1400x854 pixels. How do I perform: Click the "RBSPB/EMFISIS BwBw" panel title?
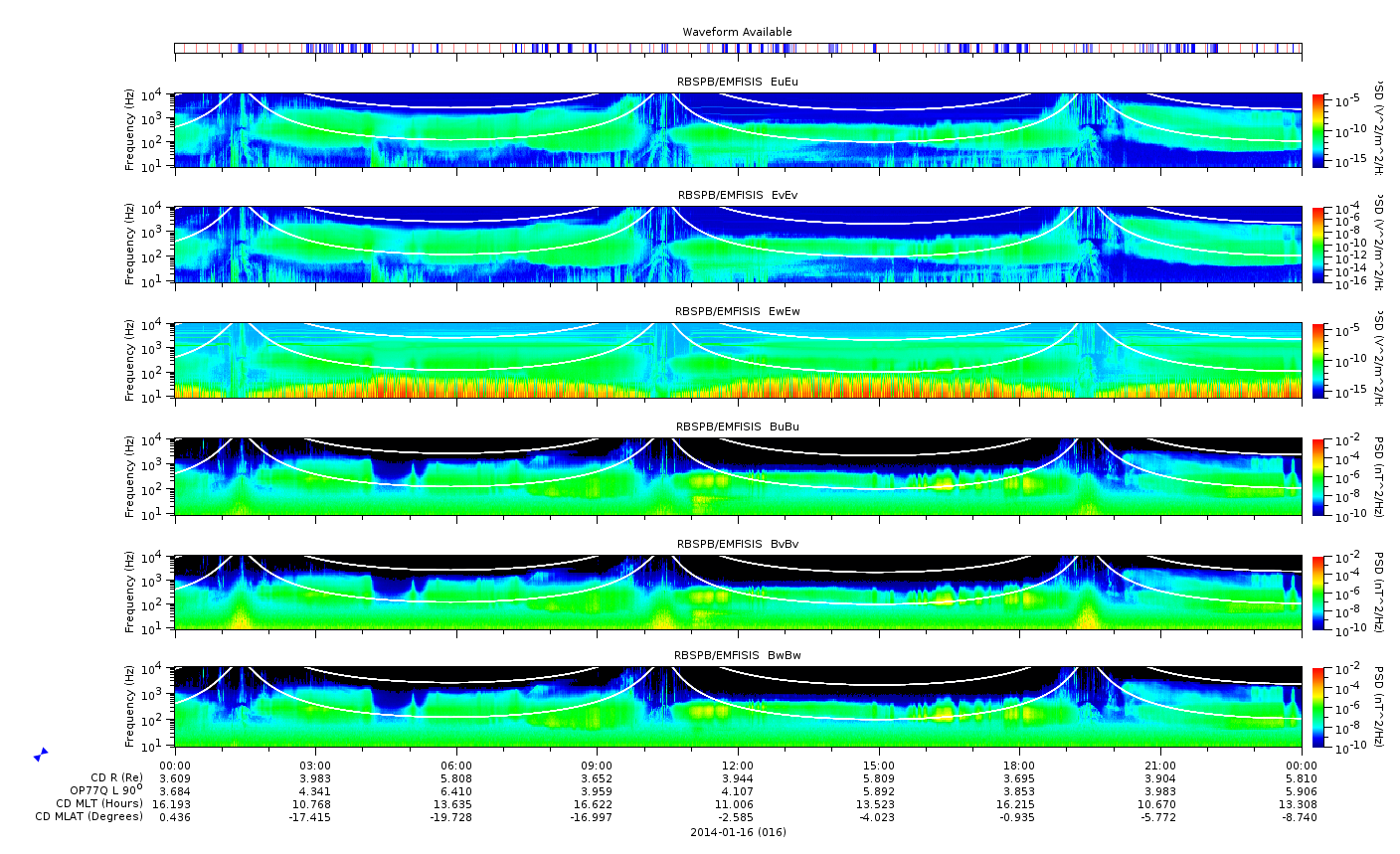pos(738,655)
